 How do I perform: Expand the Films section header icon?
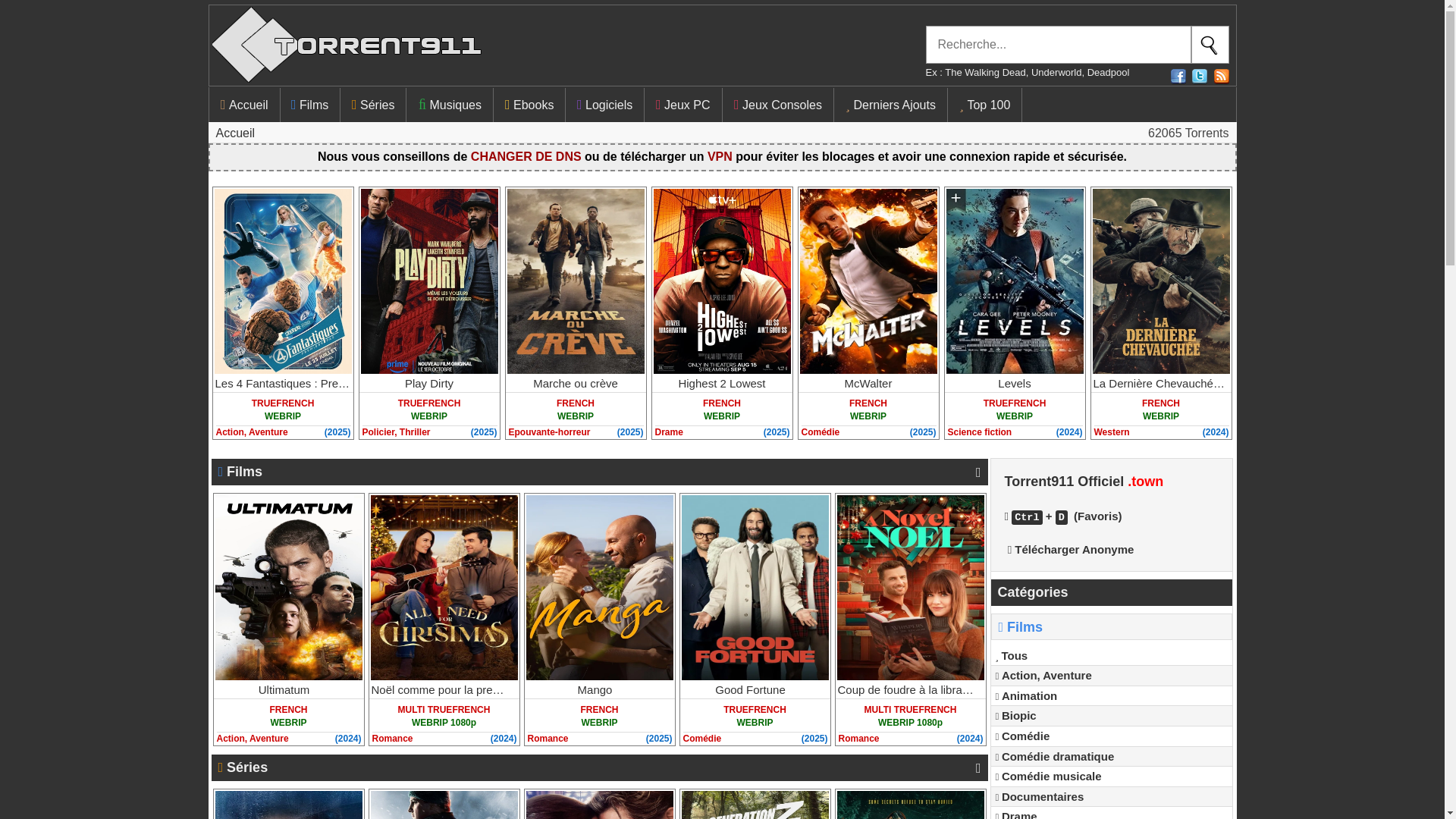[978, 472]
